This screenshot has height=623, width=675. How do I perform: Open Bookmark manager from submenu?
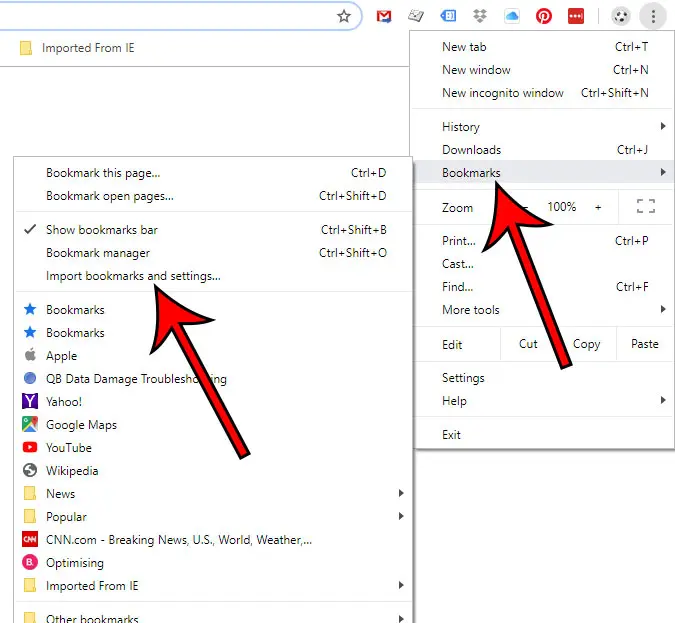[98, 253]
